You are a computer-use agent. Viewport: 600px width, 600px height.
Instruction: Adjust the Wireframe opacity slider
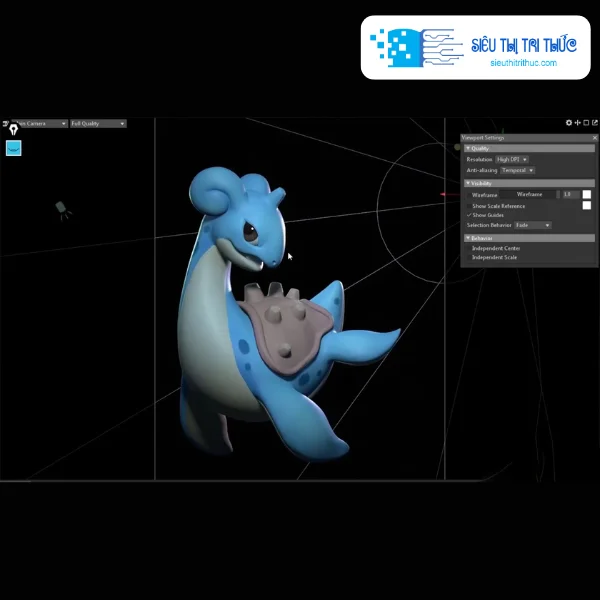click(530, 194)
